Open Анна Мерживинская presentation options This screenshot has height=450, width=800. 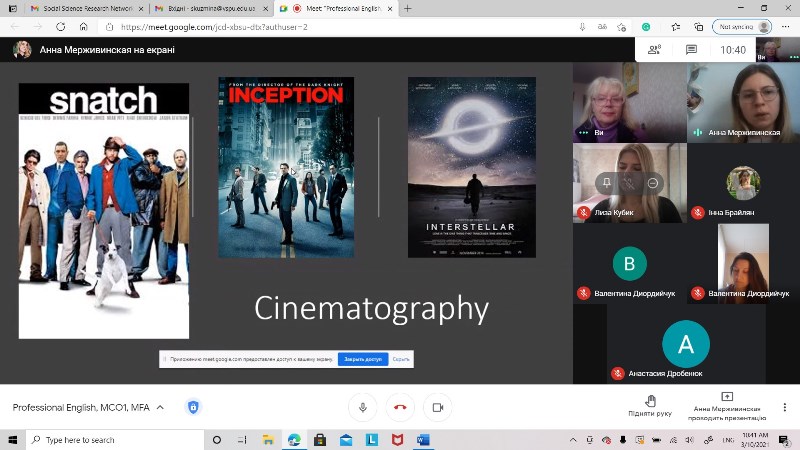[727, 407]
